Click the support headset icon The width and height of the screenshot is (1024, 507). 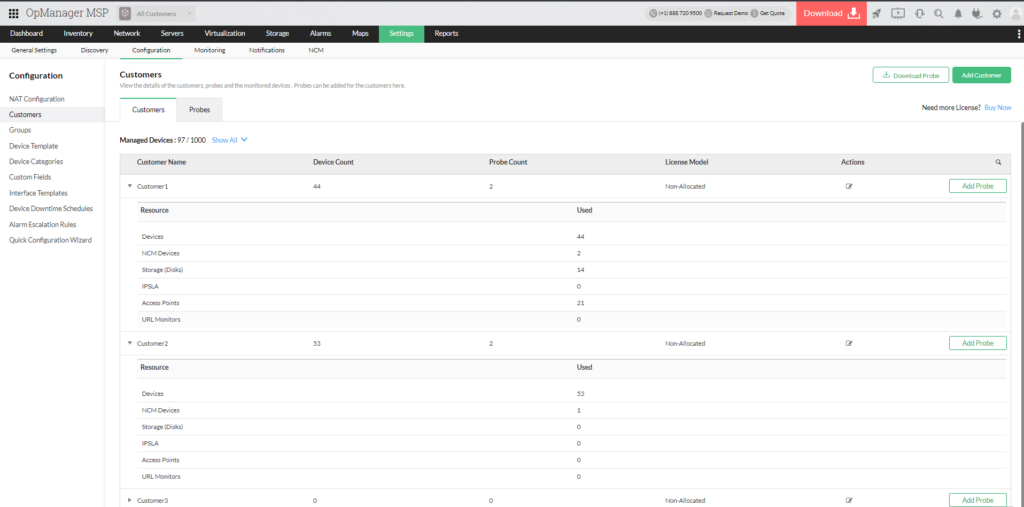918,13
